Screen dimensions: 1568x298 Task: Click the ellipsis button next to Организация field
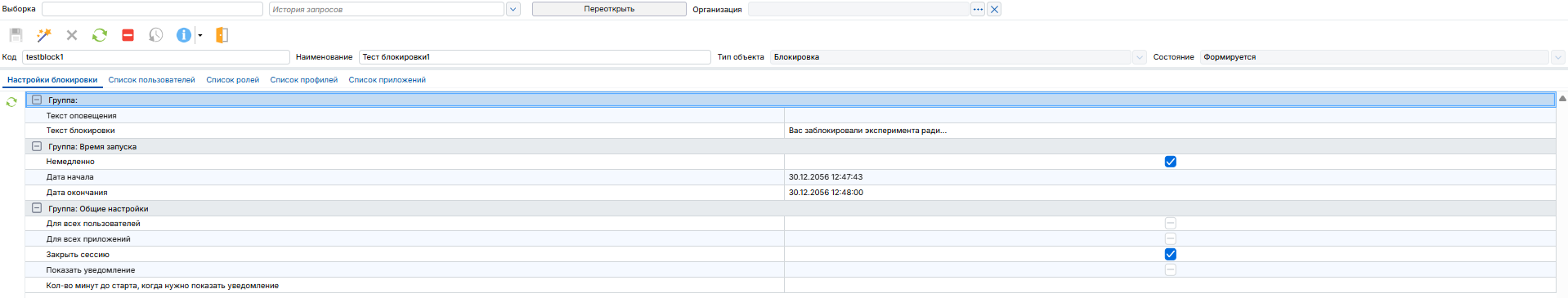point(978,9)
